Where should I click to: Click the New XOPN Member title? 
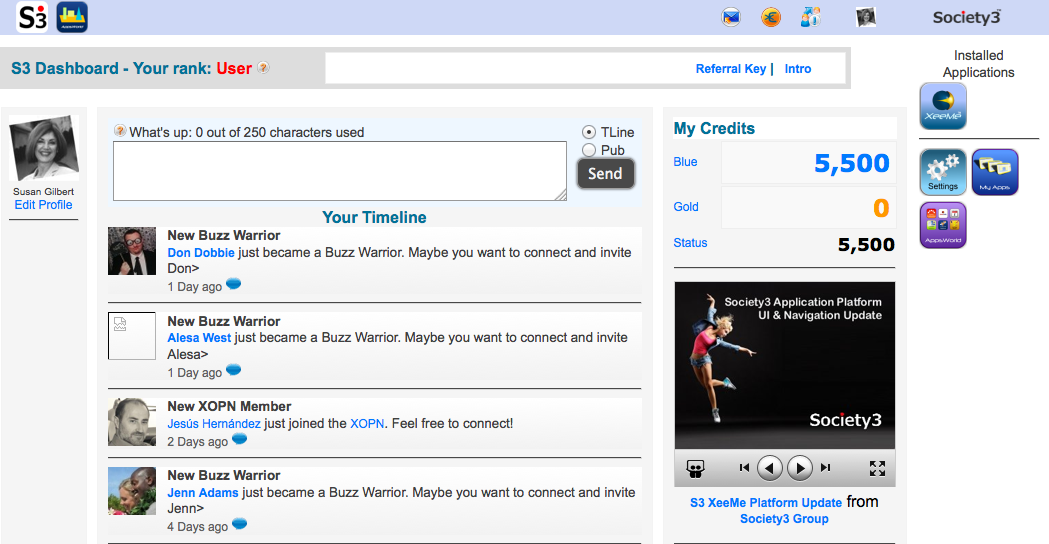pos(229,406)
